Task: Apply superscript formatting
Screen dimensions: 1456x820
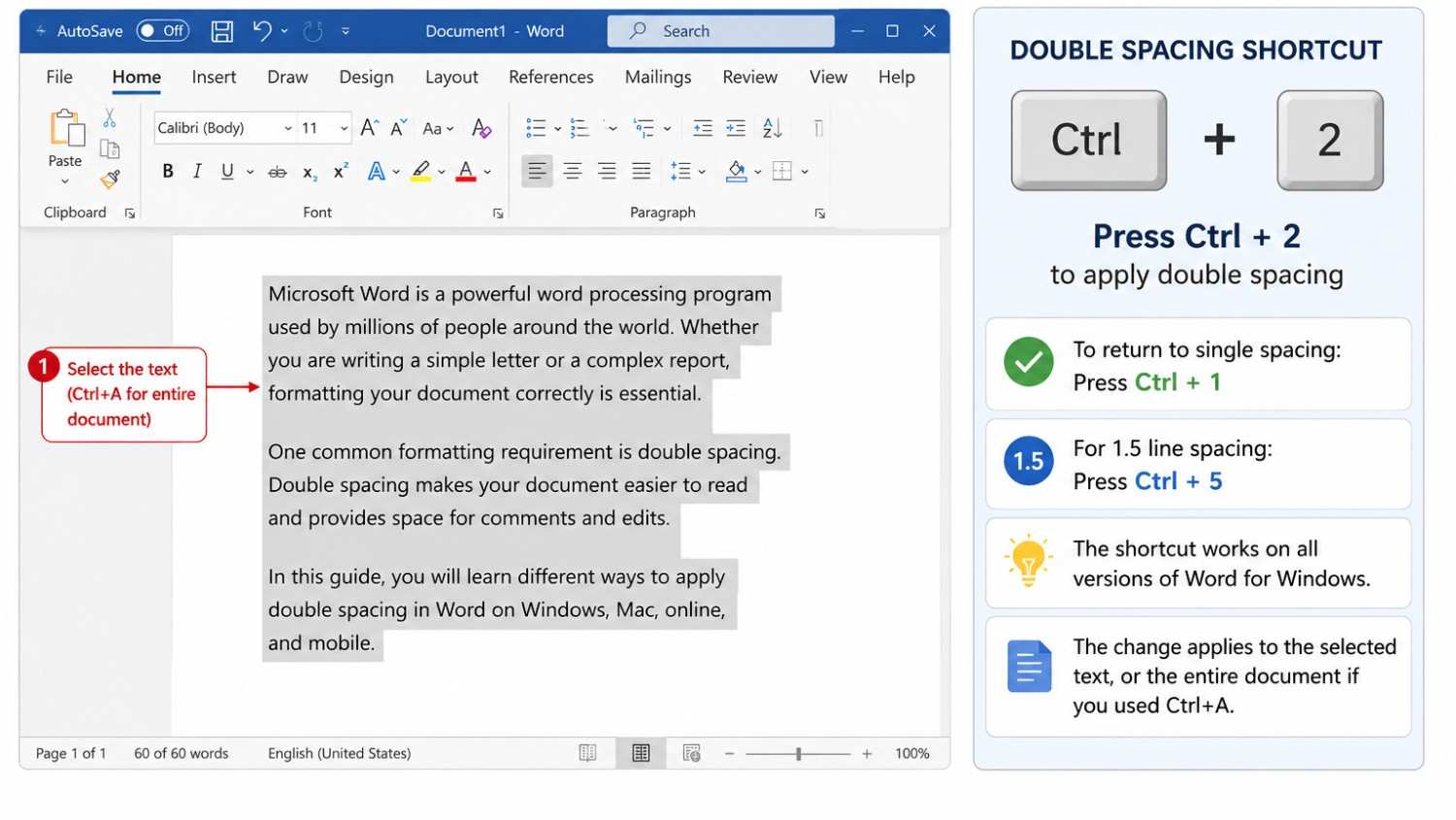Action: pyautogui.click(x=341, y=172)
